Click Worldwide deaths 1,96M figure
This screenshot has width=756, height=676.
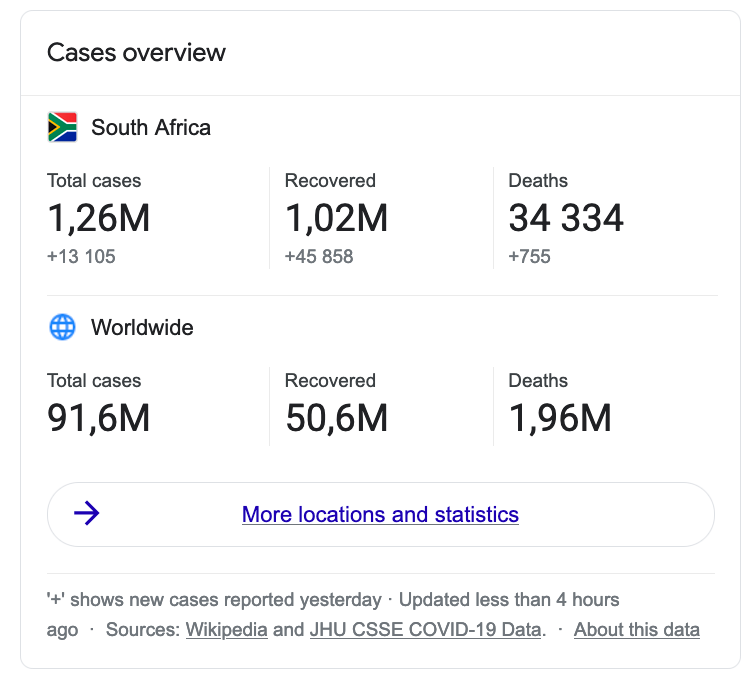pos(559,418)
